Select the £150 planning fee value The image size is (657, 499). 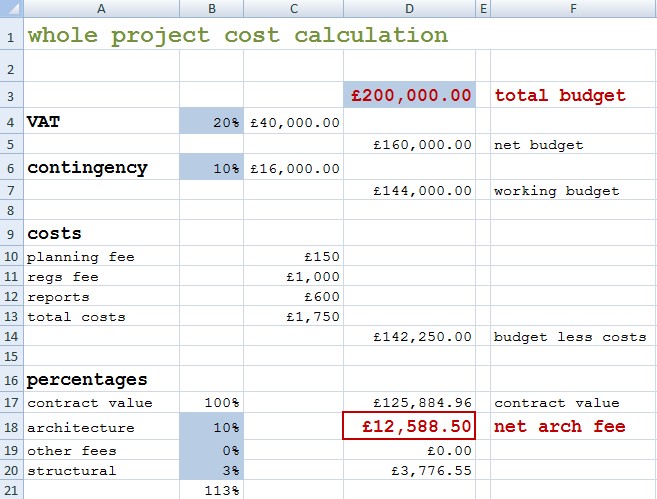pos(294,256)
